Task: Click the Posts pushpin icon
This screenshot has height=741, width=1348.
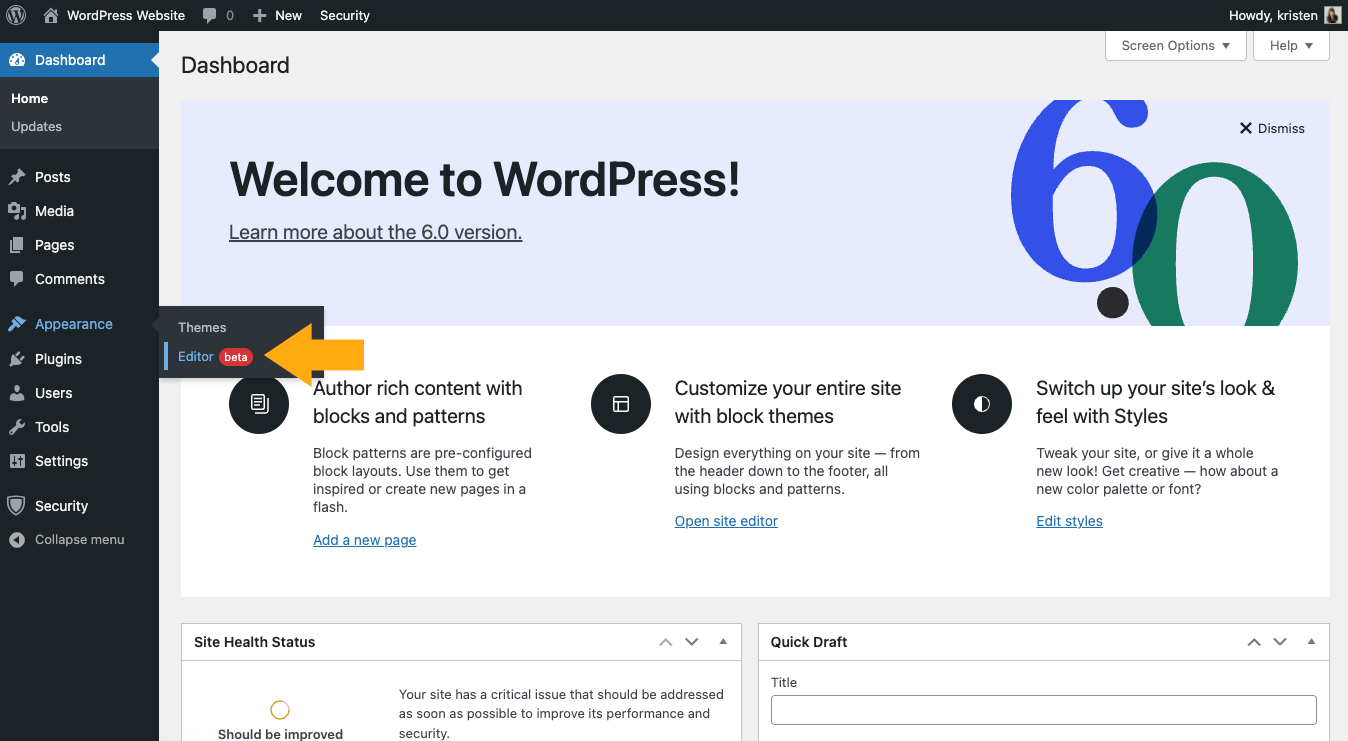Action: (x=17, y=177)
